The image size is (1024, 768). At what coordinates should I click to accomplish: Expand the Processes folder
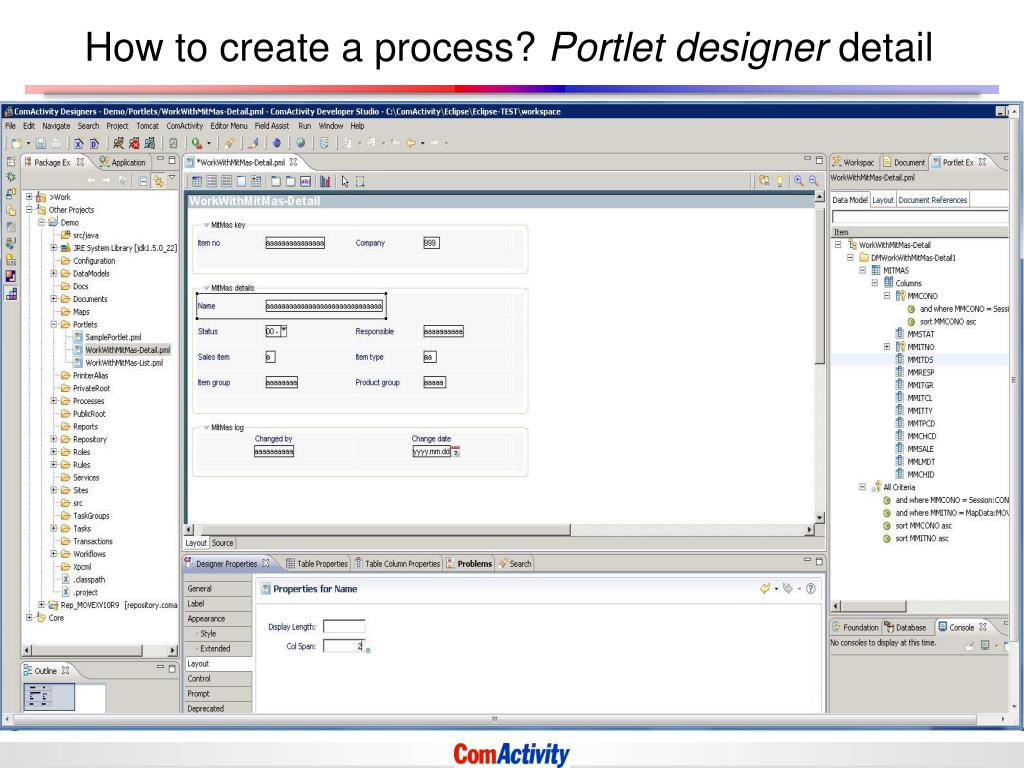coord(54,401)
